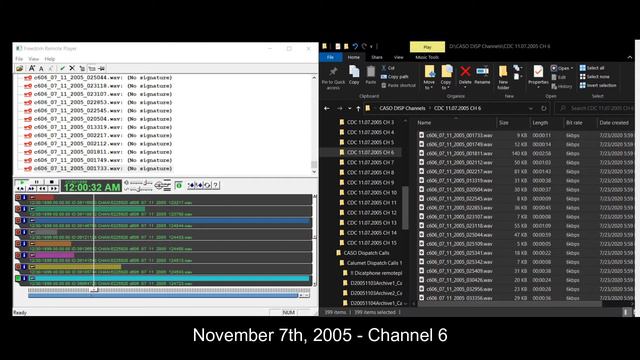Viewport: 640px width, 360px height.
Task: Click the 12:00:32 AM time display
Action: [x=92, y=187]
